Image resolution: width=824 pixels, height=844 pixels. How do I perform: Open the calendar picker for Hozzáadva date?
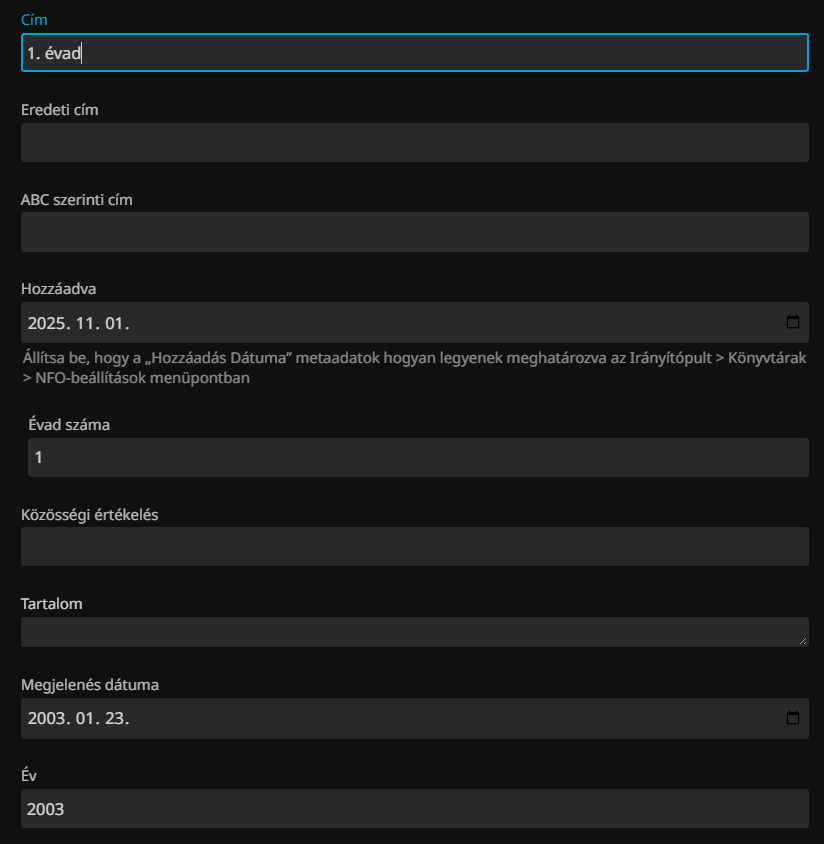coord(793,322)
